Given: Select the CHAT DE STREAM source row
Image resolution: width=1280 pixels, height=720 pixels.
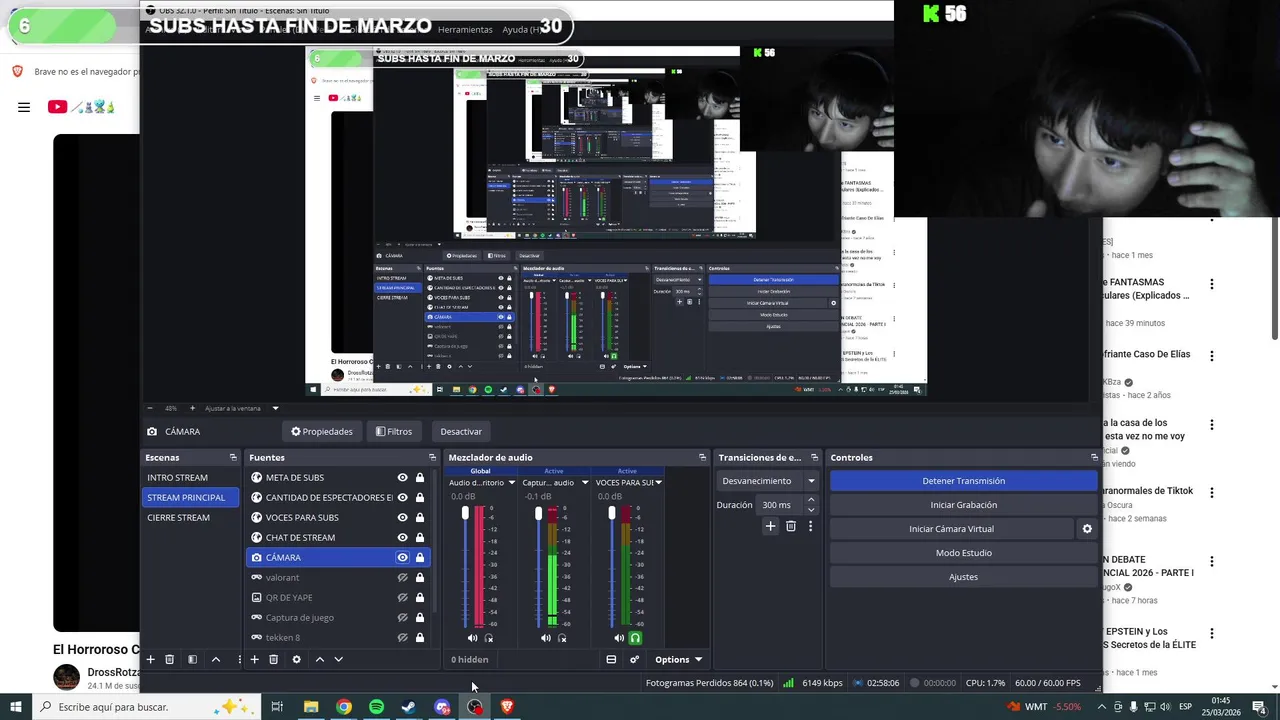Looking at the screenshot, I should tap(338, 538).
